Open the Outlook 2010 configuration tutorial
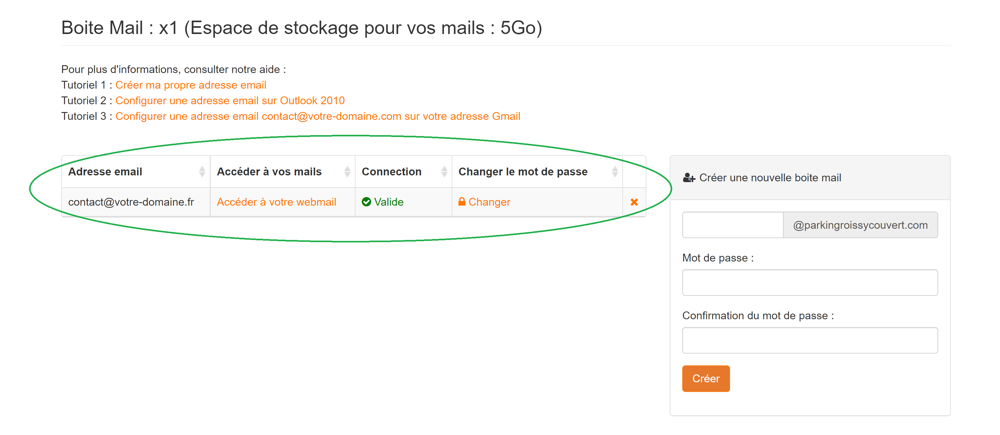 230,101
